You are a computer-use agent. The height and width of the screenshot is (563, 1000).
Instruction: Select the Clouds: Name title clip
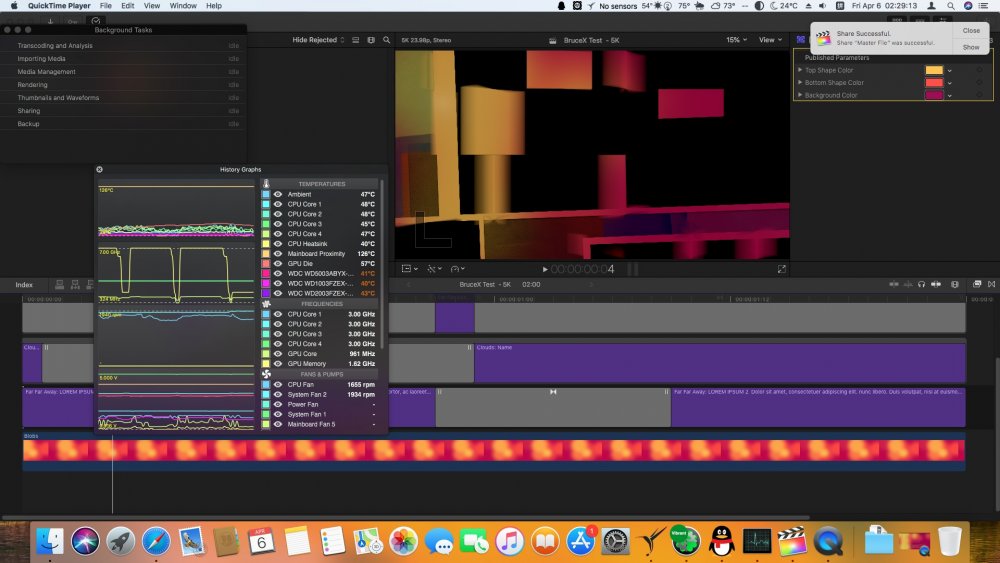coord(719,363)
